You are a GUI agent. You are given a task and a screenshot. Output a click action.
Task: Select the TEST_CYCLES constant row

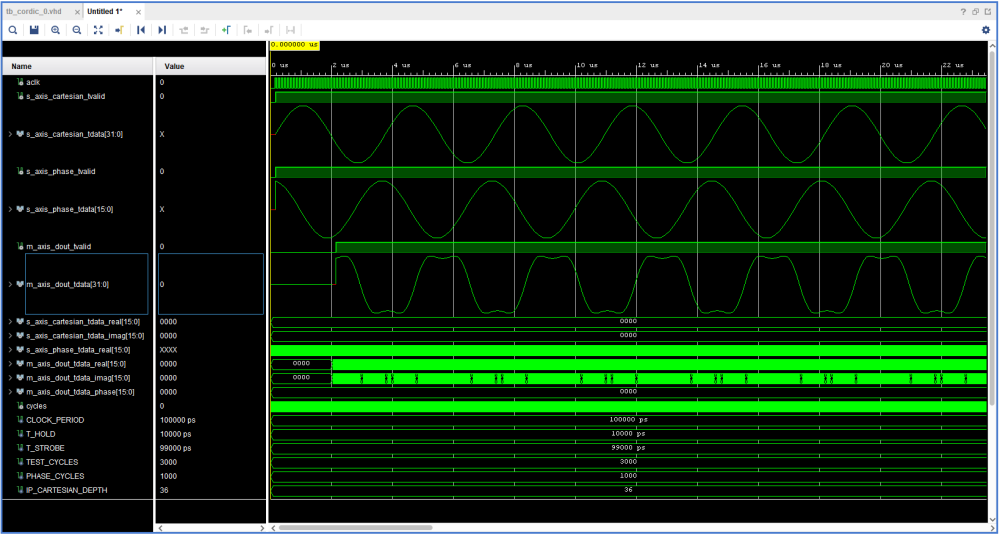pos(52,462)
